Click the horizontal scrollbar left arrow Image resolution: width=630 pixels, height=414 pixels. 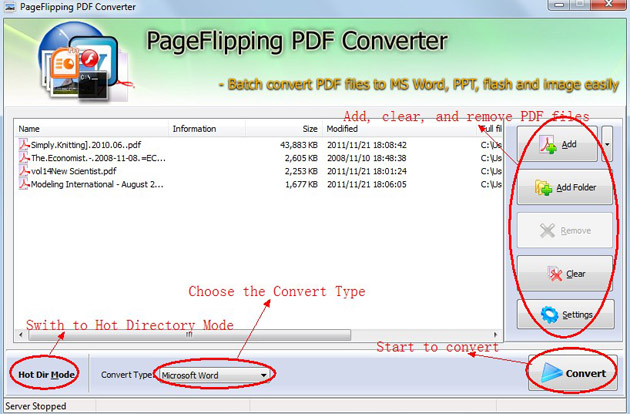(21, 334)
